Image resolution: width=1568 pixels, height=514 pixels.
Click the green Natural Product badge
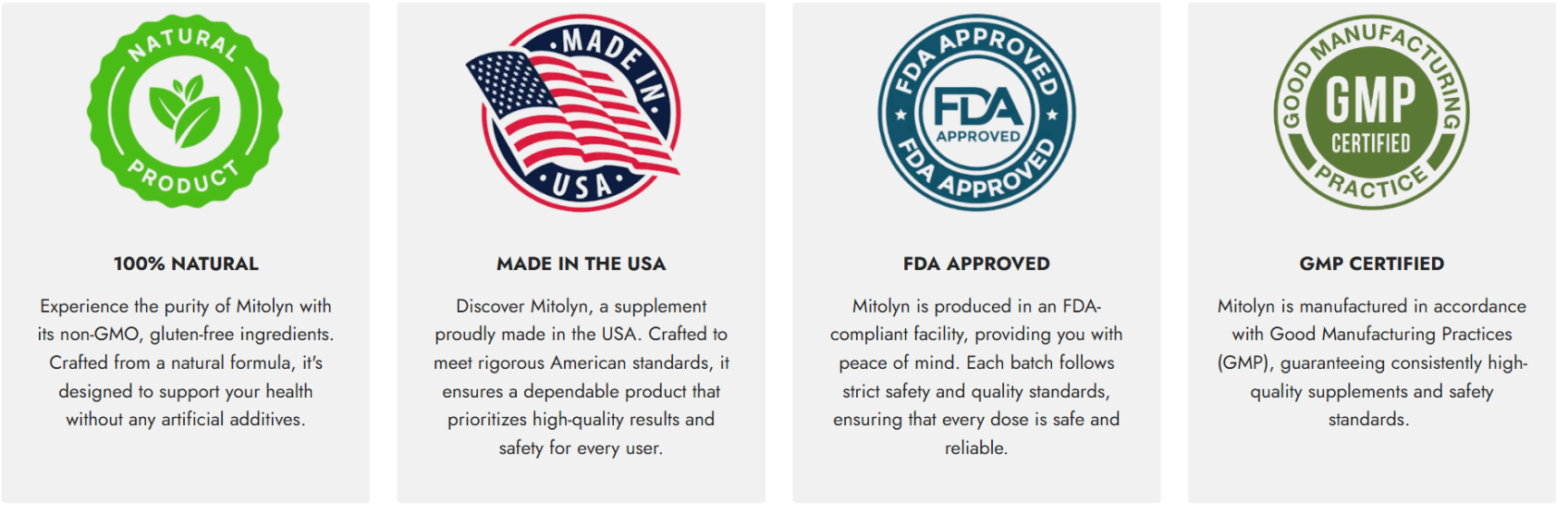pyautogui.click(x=185, y=111)
